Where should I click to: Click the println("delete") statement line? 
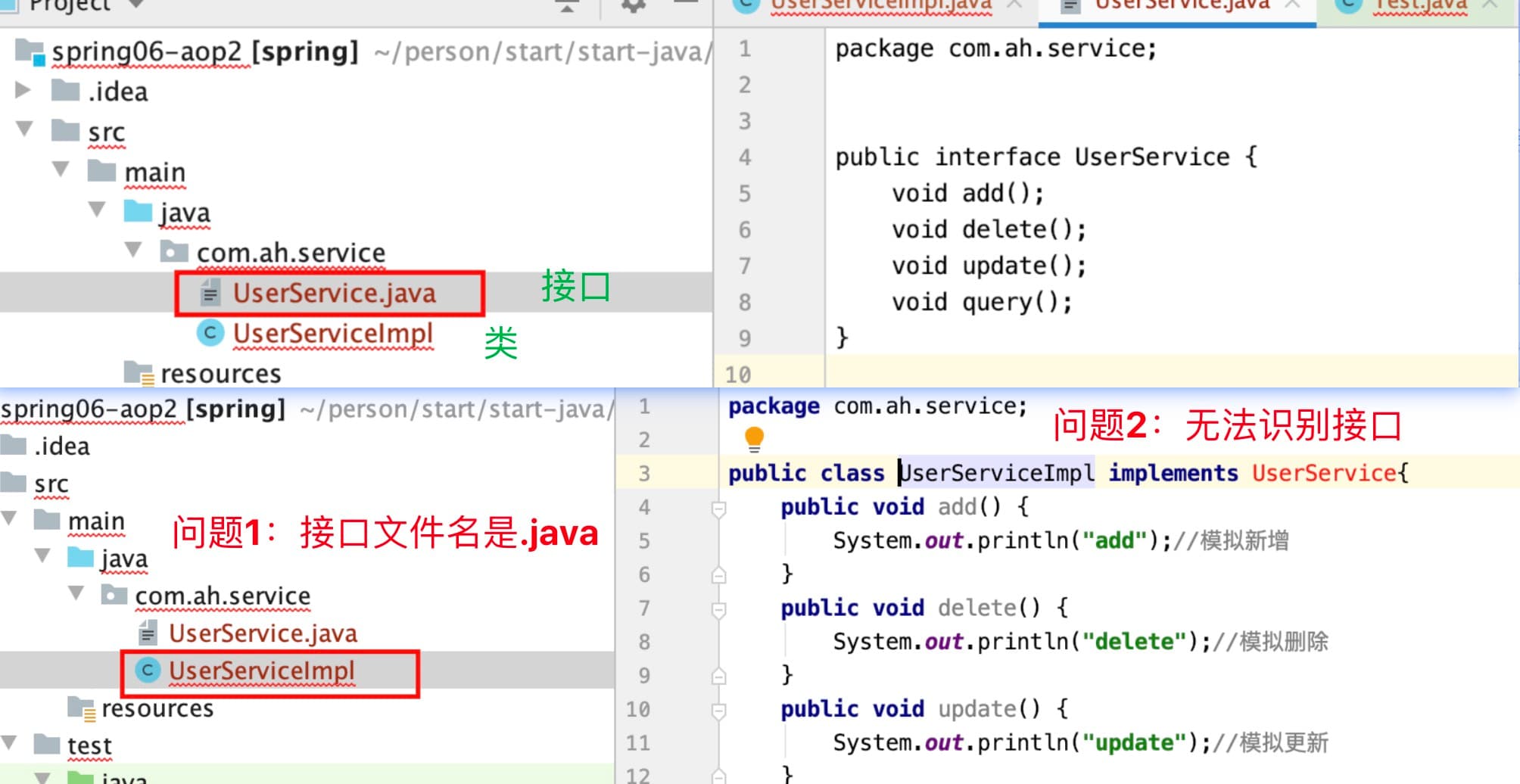[x=1080, y=642]
